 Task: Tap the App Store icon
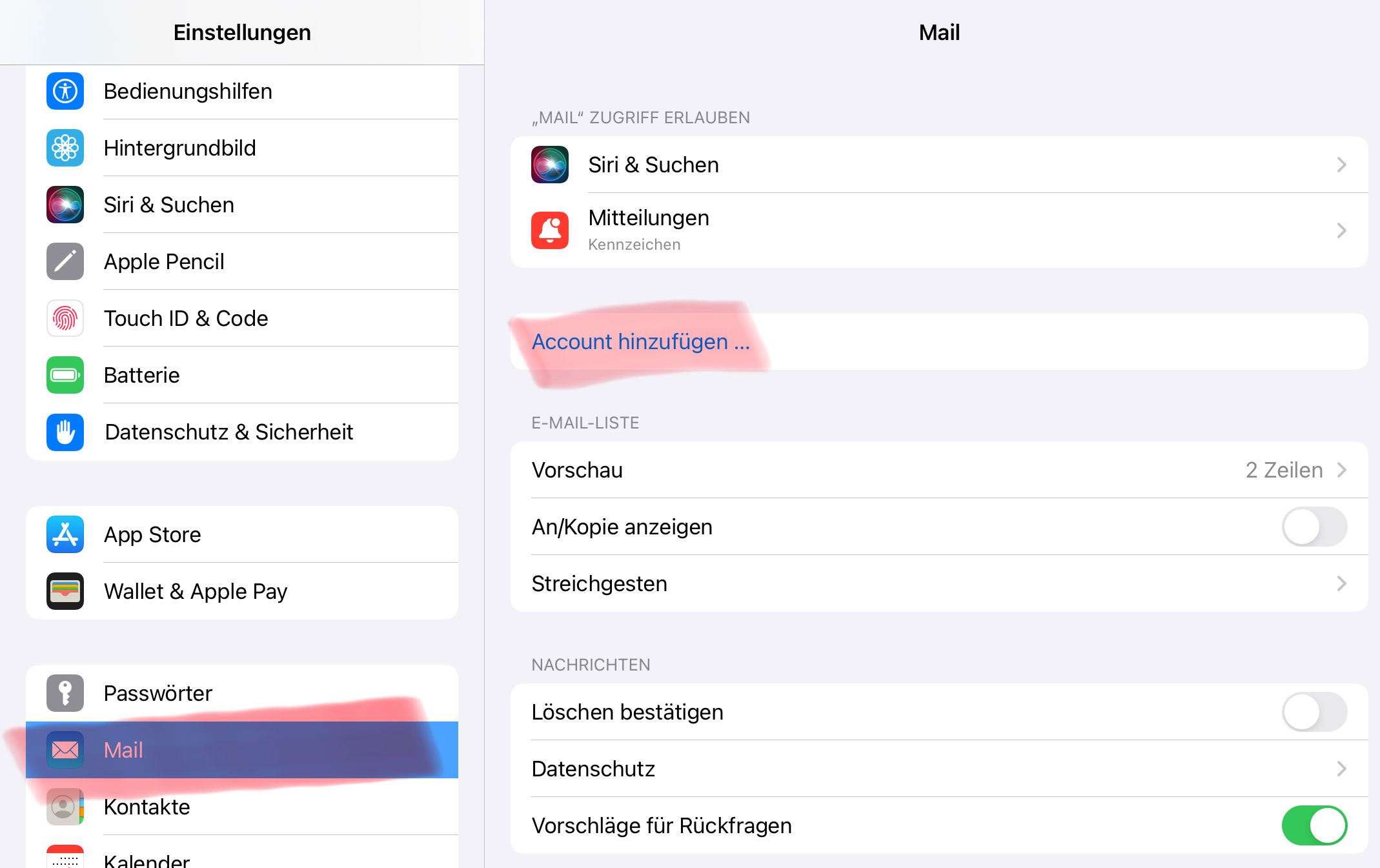65,534
